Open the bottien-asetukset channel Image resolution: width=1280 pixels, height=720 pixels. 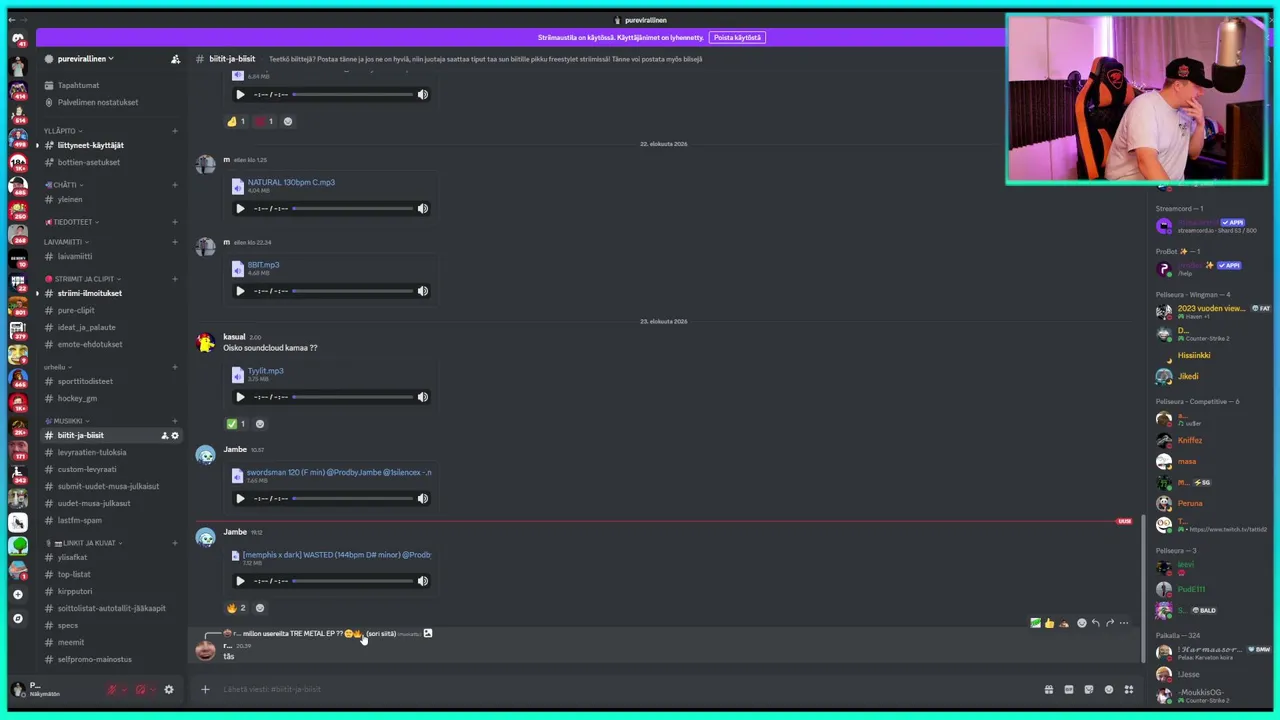point(88,162)
